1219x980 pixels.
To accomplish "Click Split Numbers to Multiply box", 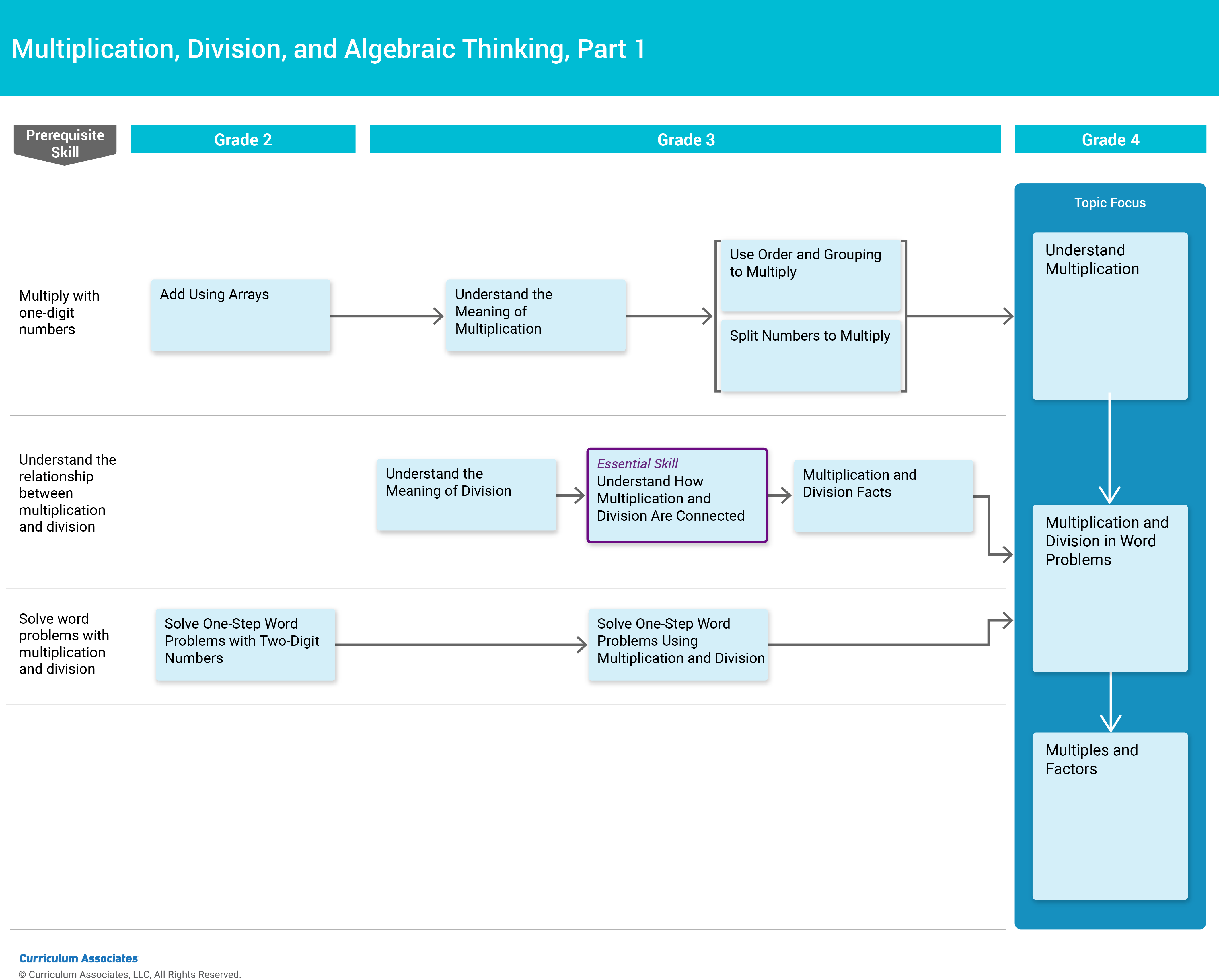I will tap(810, 356).
